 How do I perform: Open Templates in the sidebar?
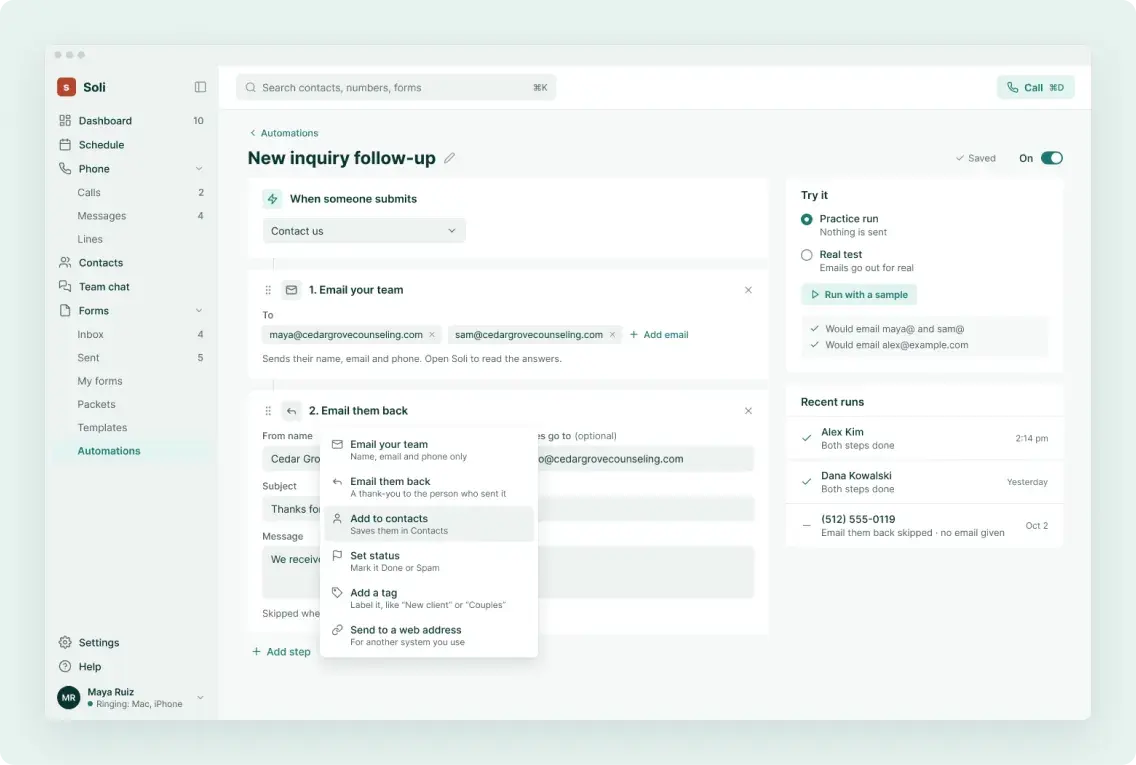pyautogui.click(x=131, y=427)
